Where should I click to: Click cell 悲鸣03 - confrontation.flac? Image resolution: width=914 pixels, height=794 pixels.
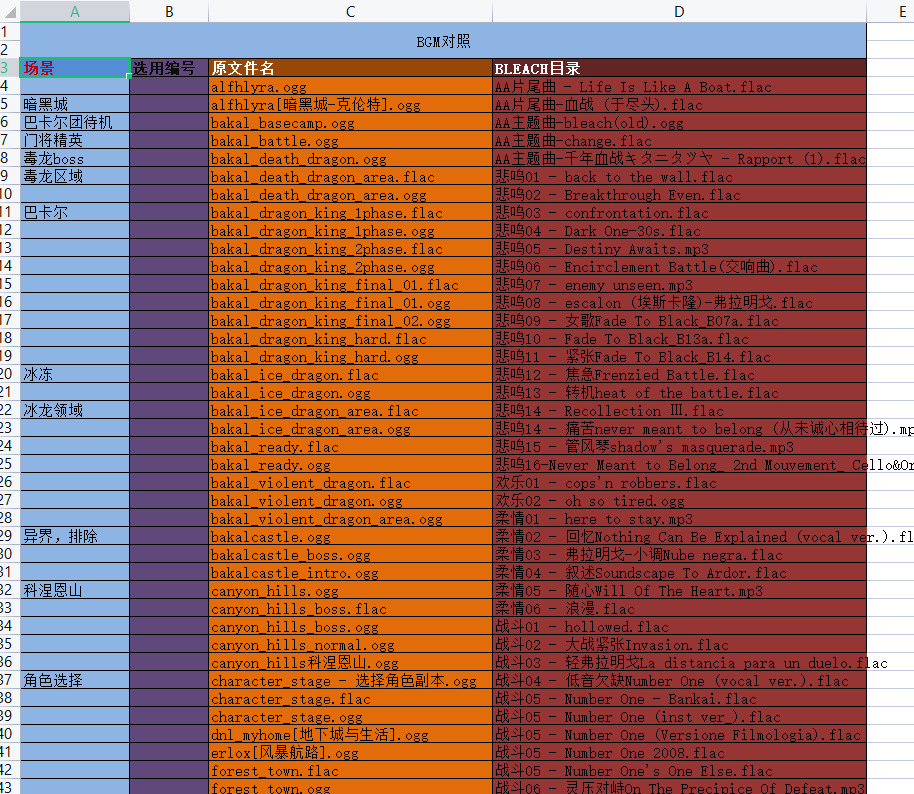pyautogui.click(x=679, y=213)
